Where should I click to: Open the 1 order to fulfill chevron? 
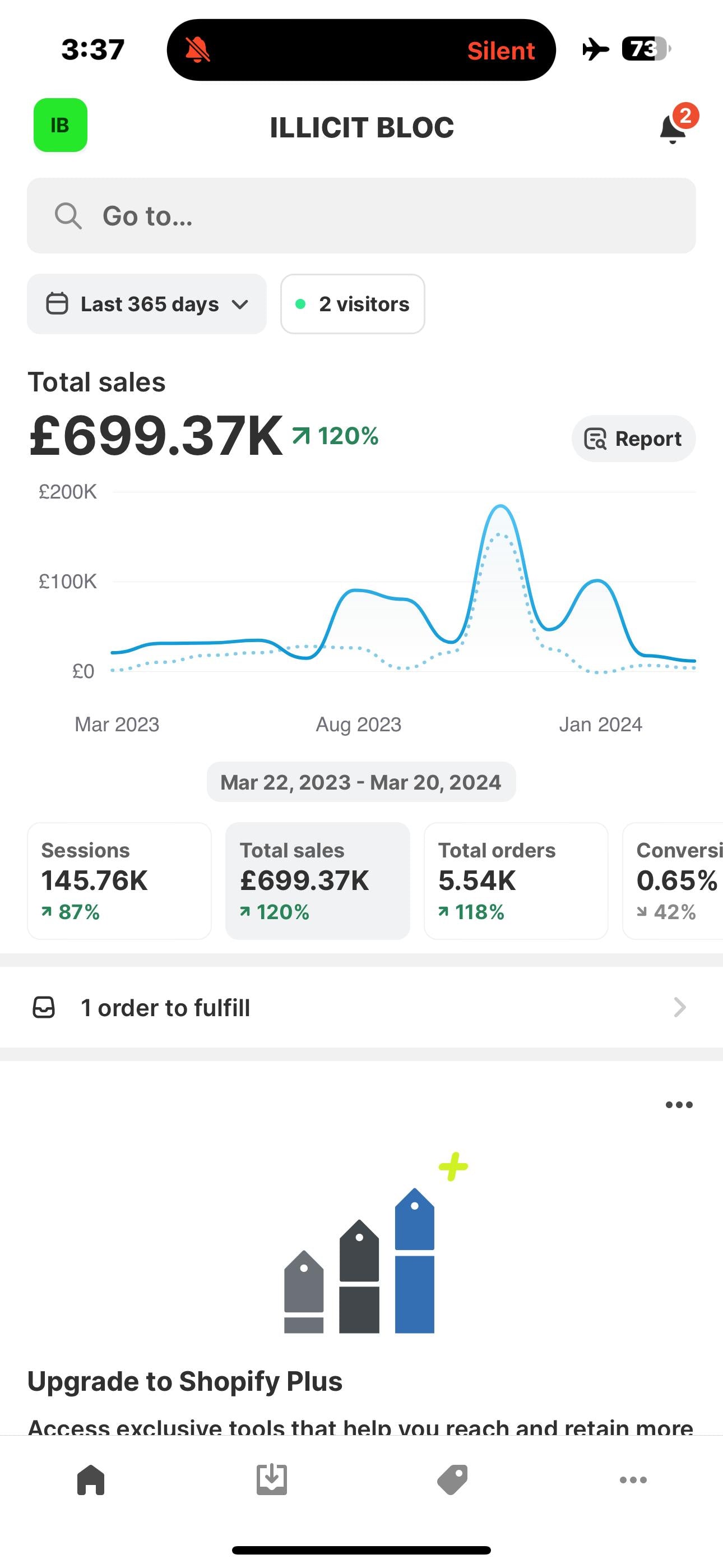[679, 1007]
